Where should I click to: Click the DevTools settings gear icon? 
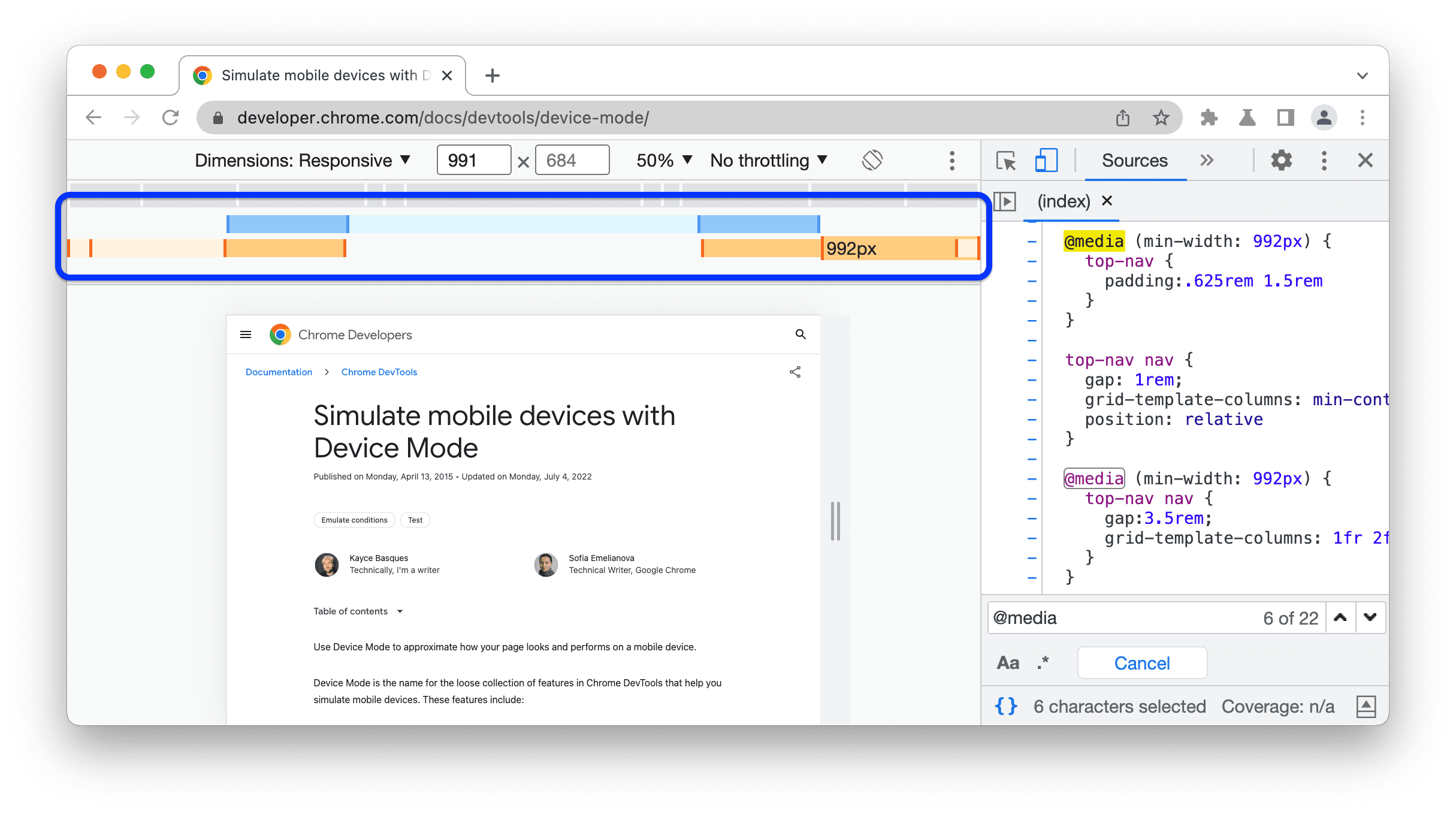point(1281,161)
